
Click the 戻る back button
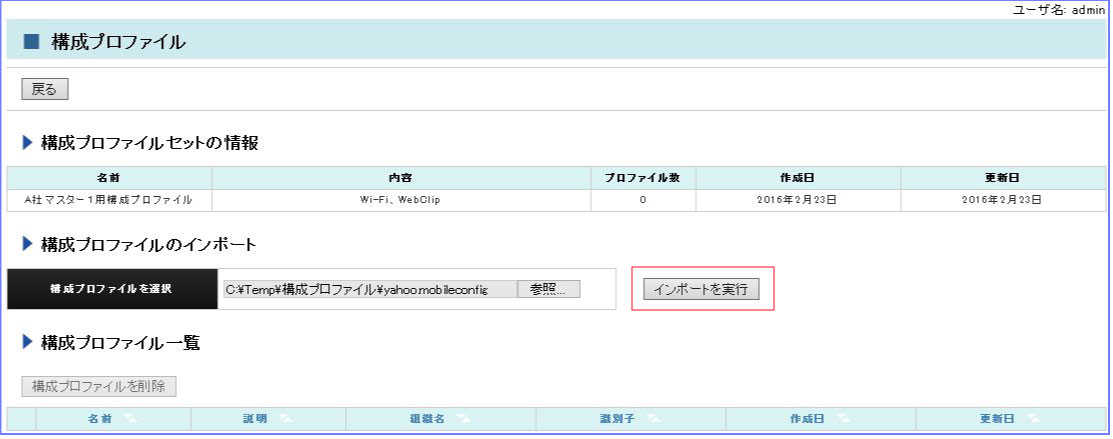point(45,90)
